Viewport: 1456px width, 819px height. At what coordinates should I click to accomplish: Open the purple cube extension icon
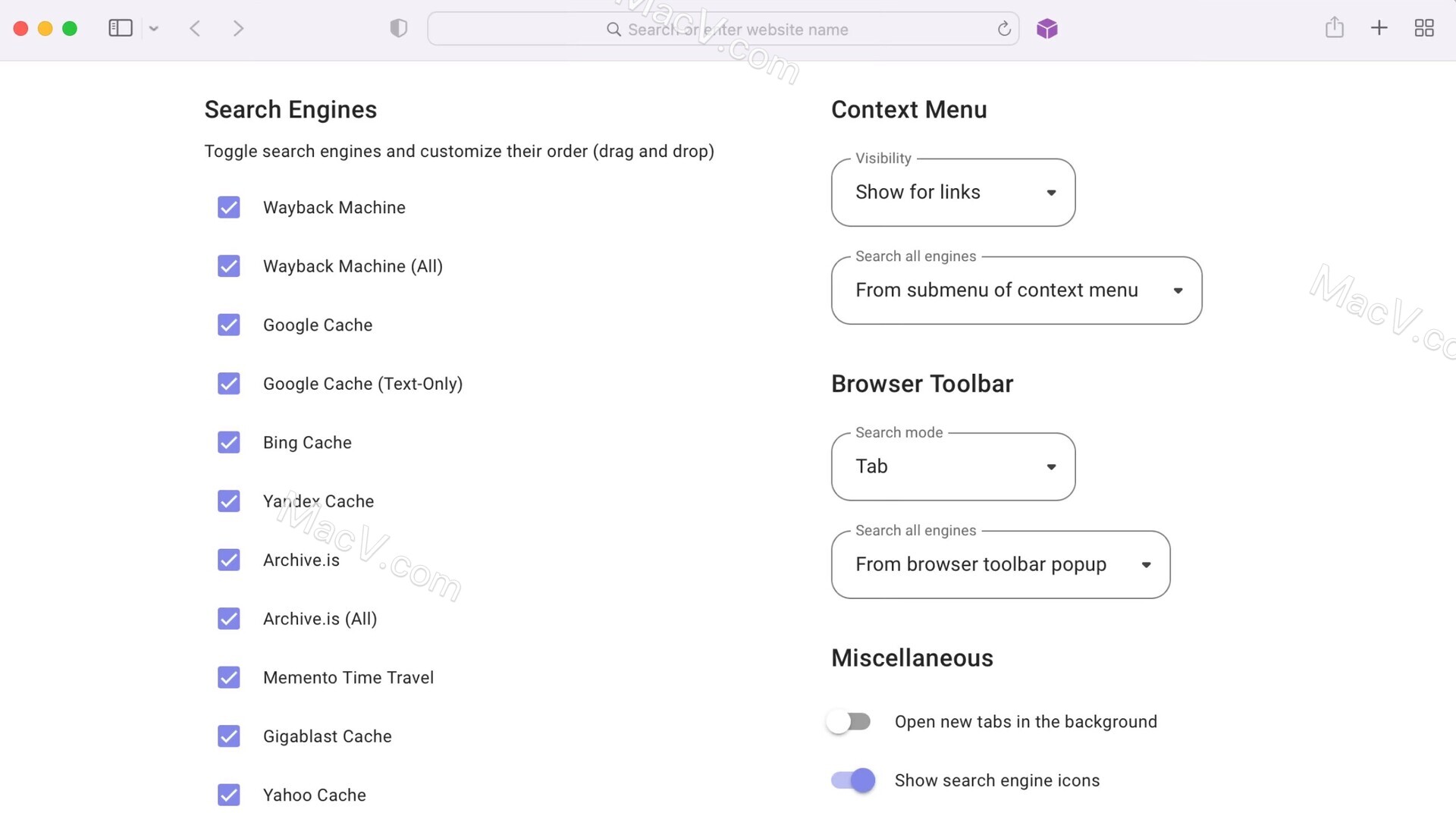point(1047,29)
